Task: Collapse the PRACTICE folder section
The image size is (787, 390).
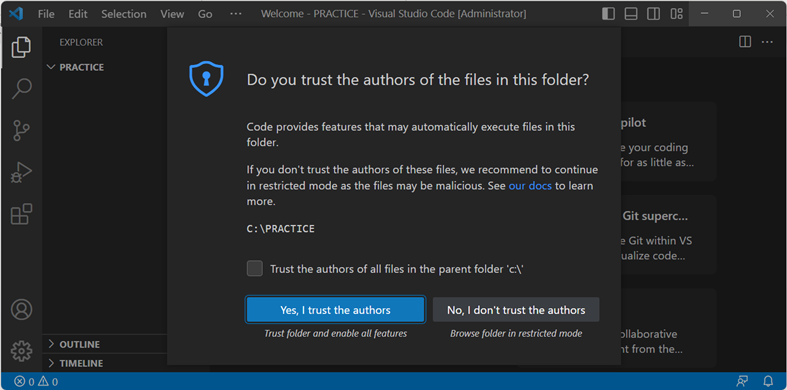Action: pyautogui.click(x=75, y=67)
